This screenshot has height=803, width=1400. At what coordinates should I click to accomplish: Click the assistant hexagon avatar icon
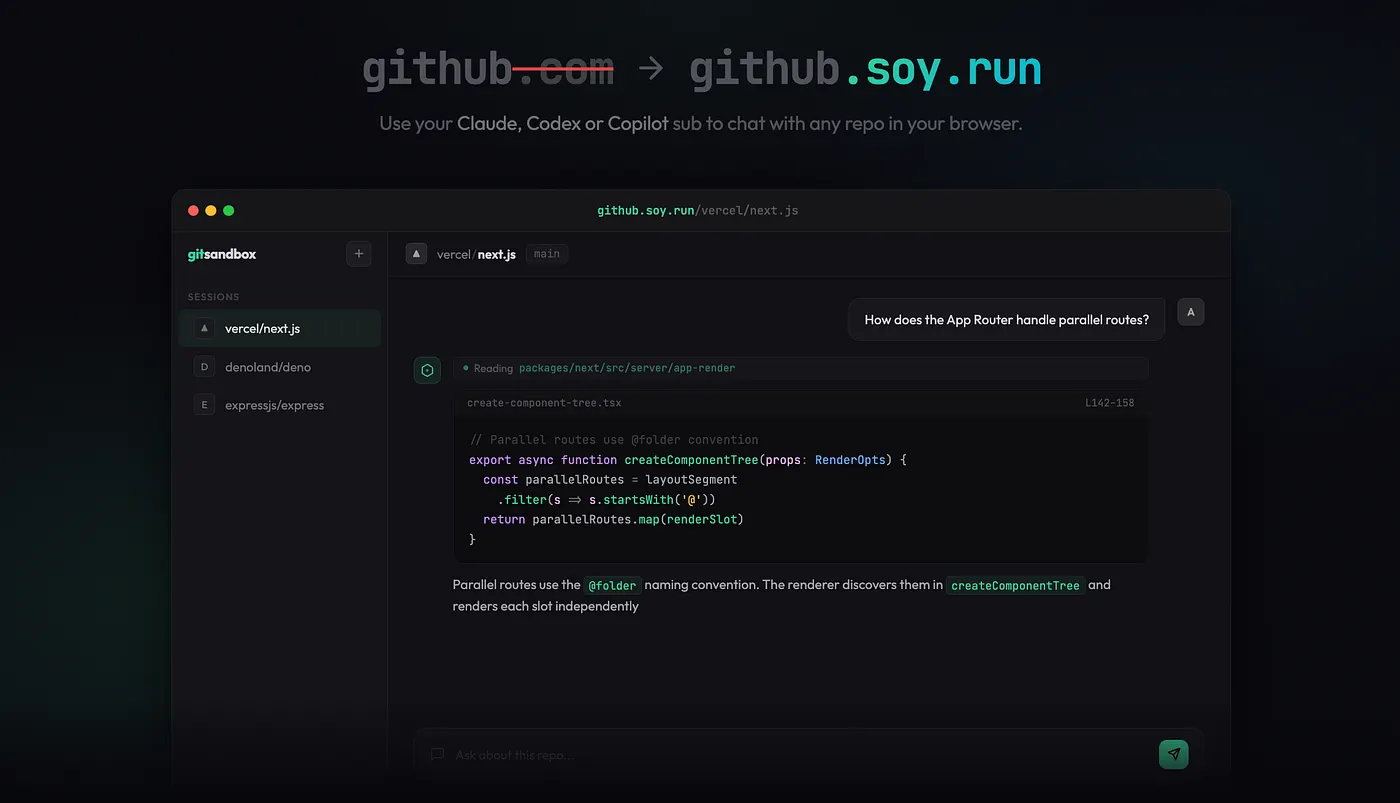pyautogui.click(x=427, y=370)
